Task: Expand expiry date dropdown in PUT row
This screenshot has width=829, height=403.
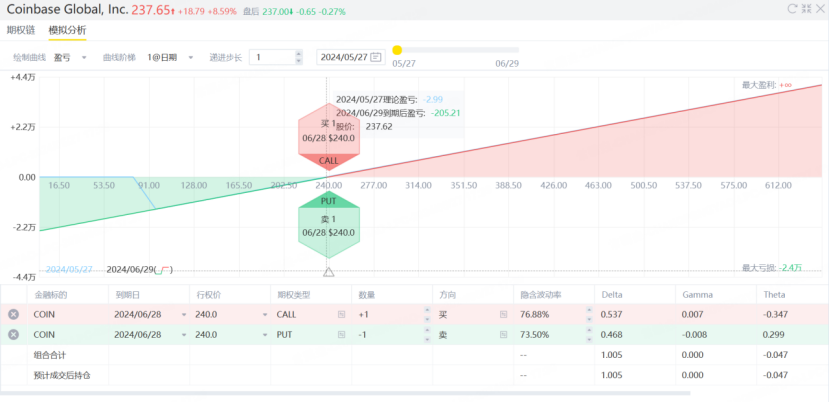Action: coord(184,335)
